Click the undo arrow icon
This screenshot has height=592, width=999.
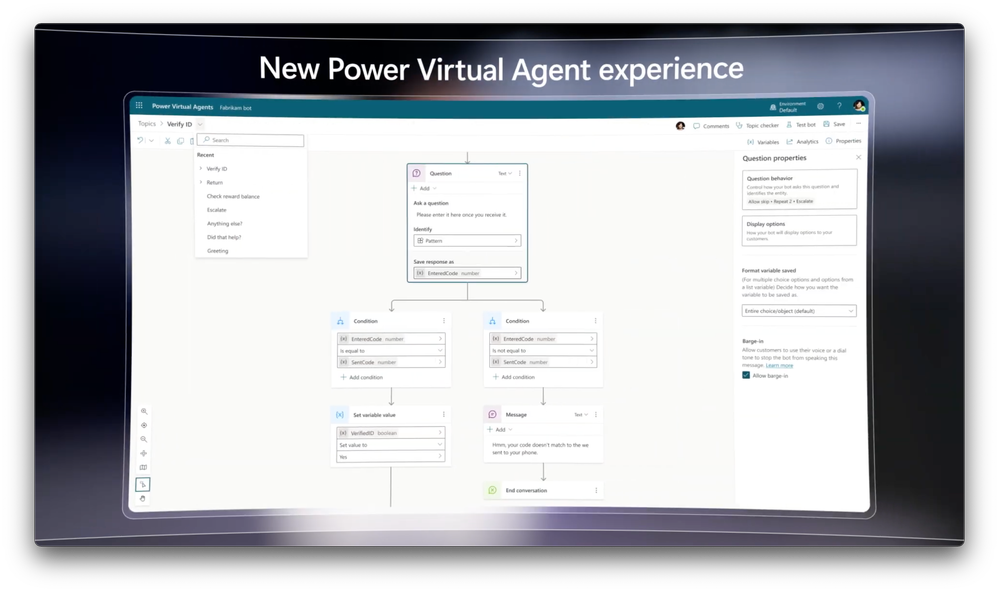click(140, 140)
